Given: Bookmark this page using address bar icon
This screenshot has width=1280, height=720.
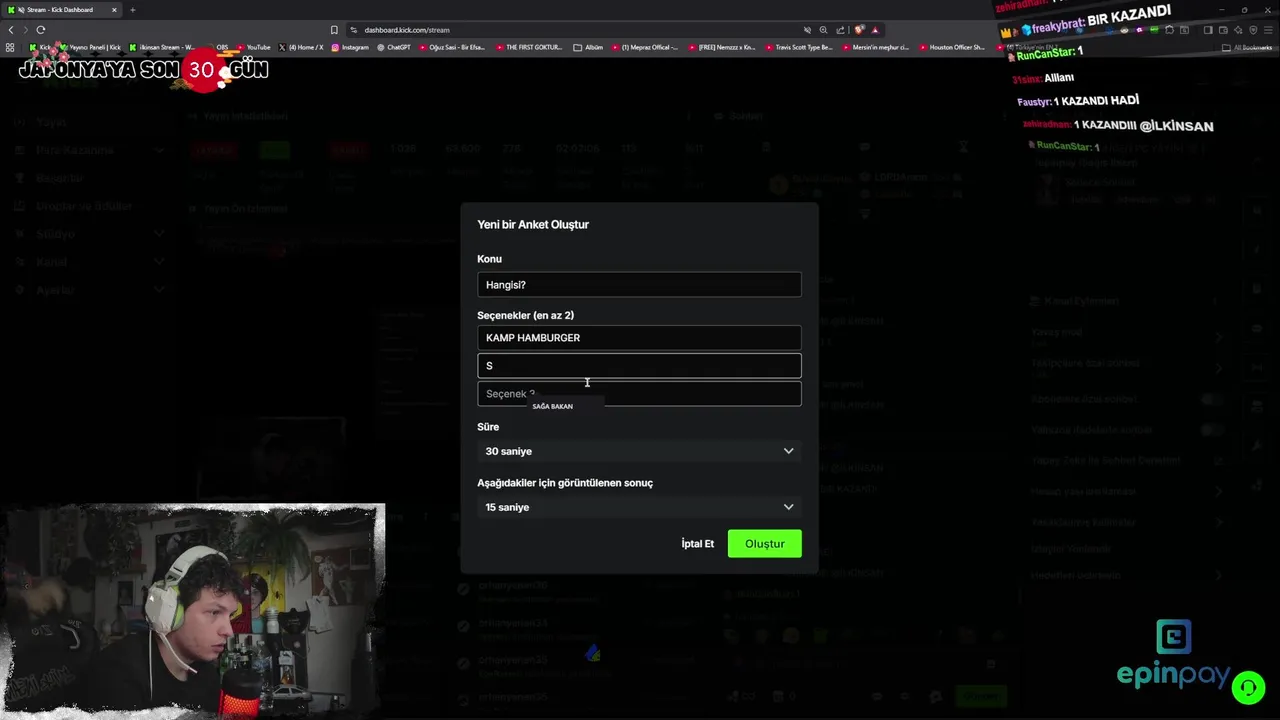Looking at the screenshot, I should pos(334,30).
